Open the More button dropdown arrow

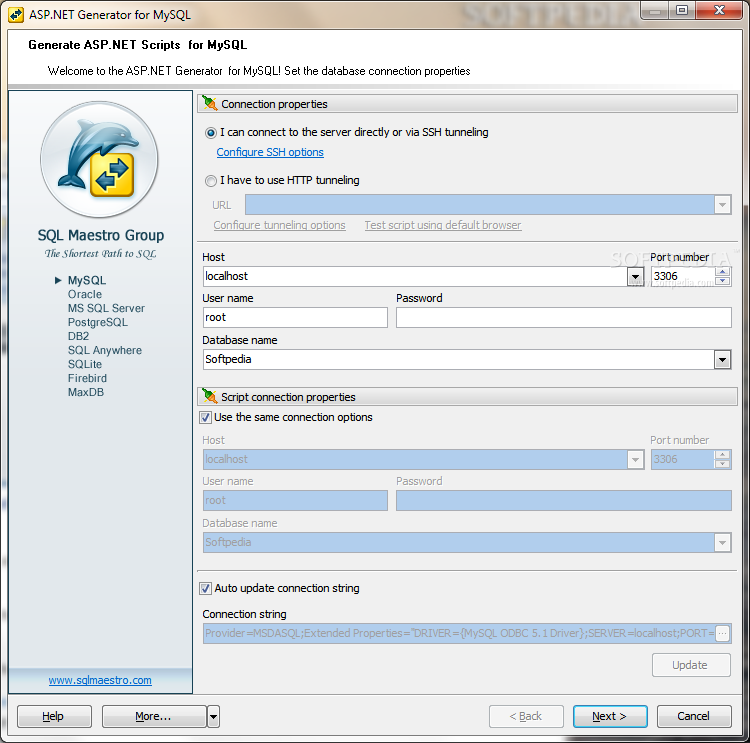pyautogui.click(x=213, y=716)
